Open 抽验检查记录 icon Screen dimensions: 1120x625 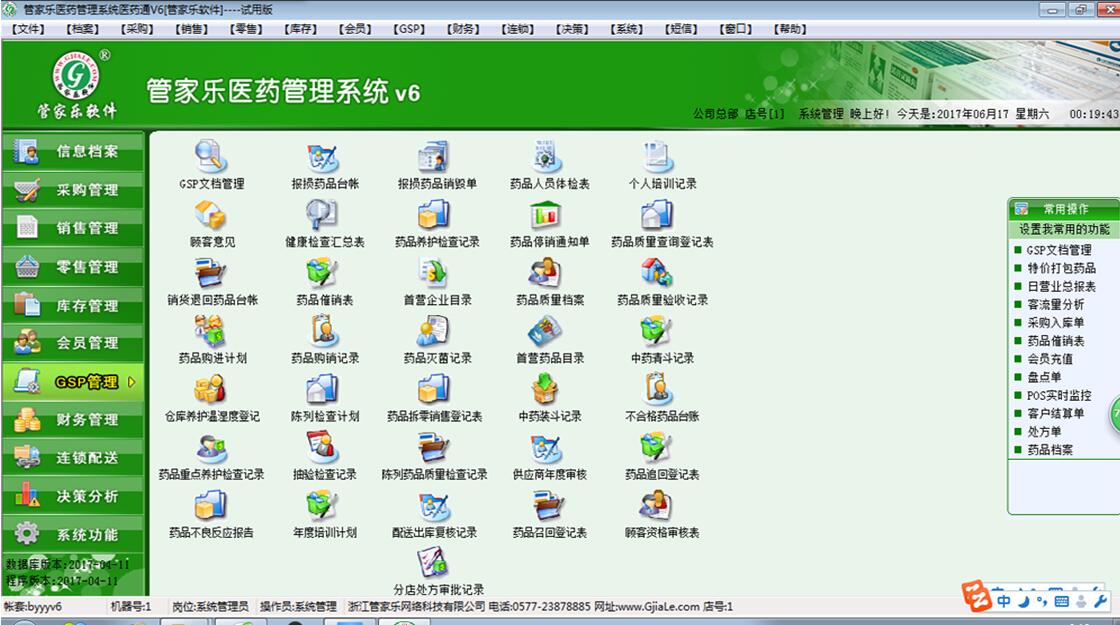tap(324, 448)
